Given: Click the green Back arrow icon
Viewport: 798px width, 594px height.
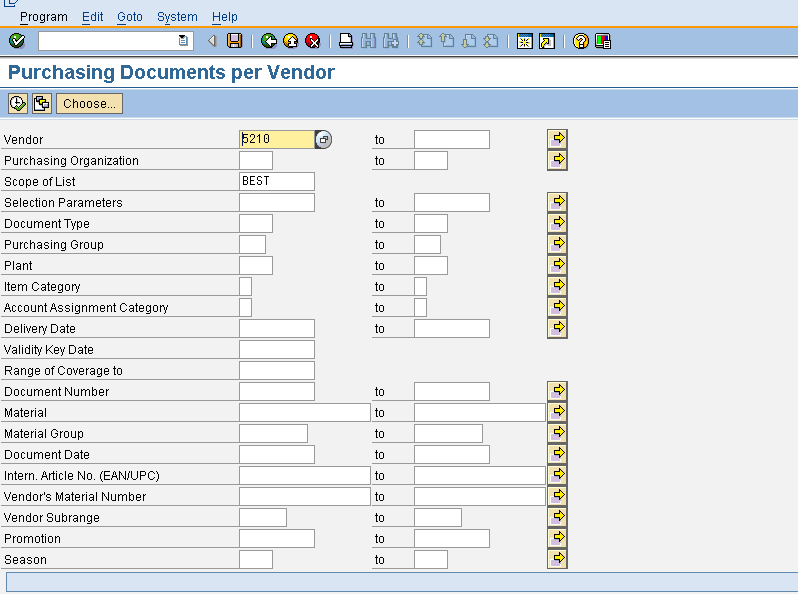Looking at the screenshot, I should pyautogui.click(x=269, y=41).
